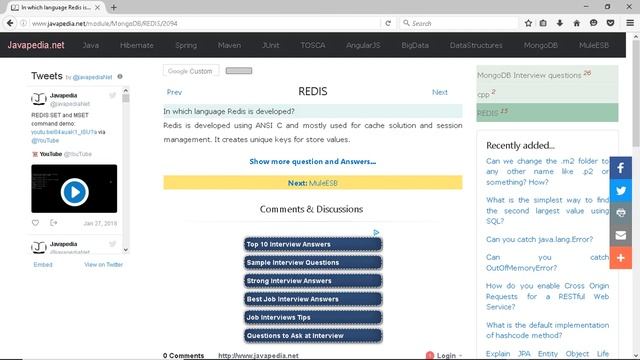The image size is (640, 360).
Task: Click the site information icon in address bar
Action: (x=23, y=23)
